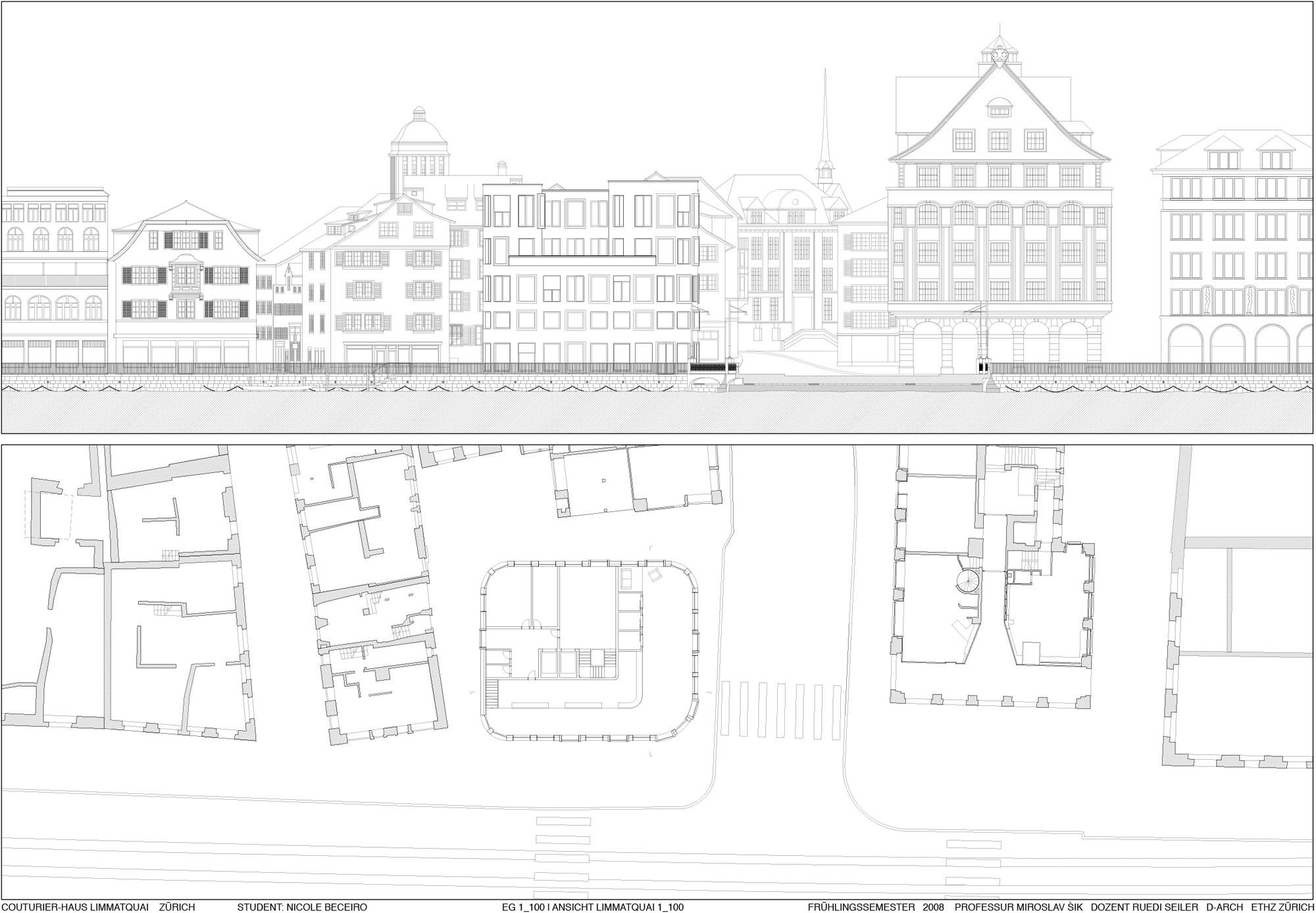Click the 'PROFESSUR MIROSLAV ŠIK' credit

click(1019, 907)
